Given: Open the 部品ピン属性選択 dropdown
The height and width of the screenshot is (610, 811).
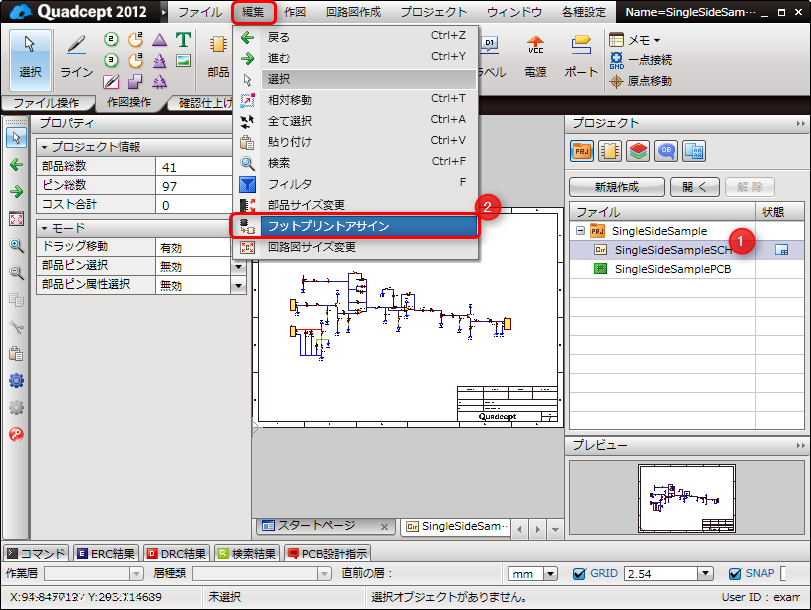Looking at the screenshot, I should 238,286.
